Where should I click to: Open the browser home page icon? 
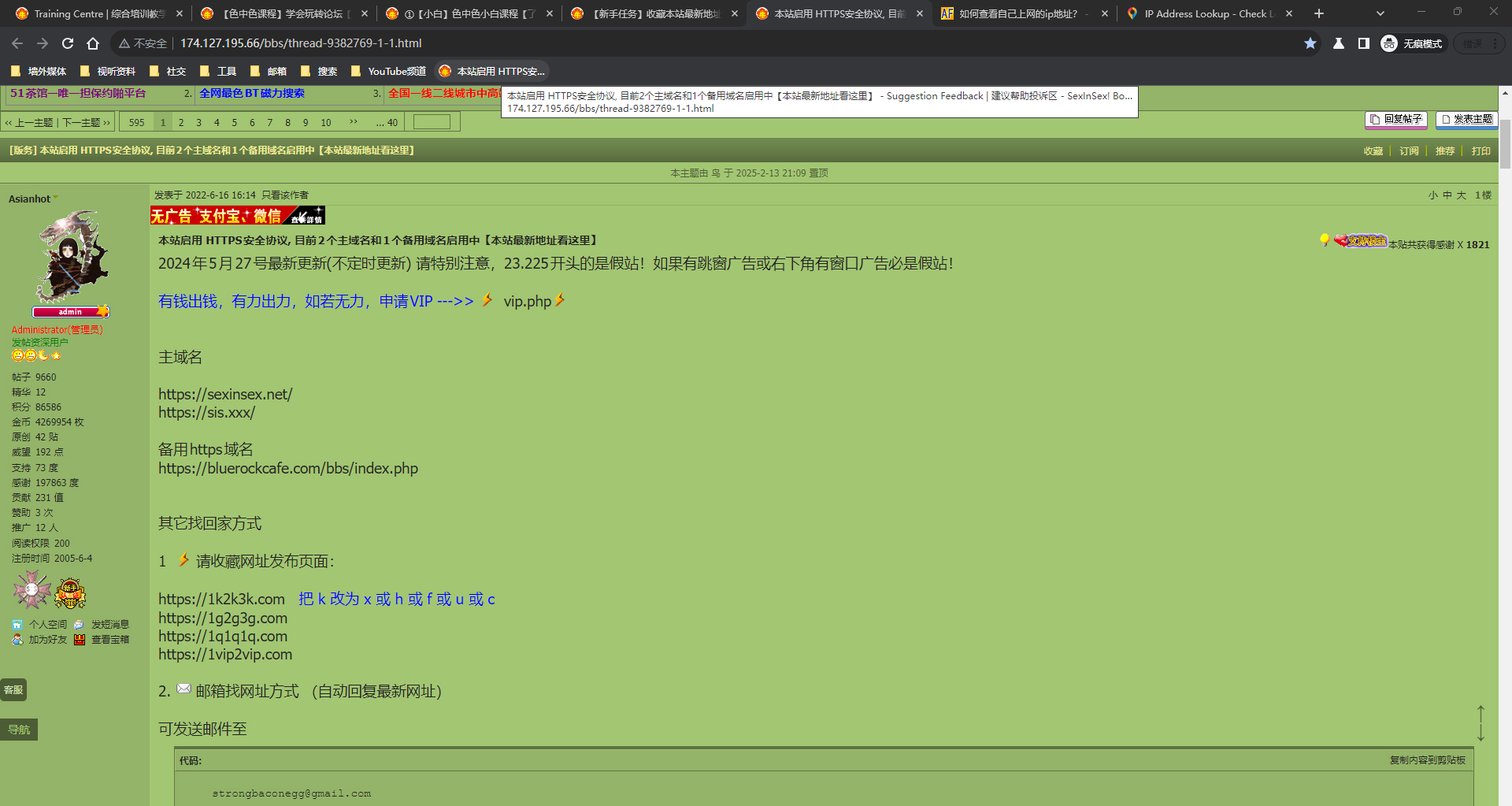coord(93,43)
